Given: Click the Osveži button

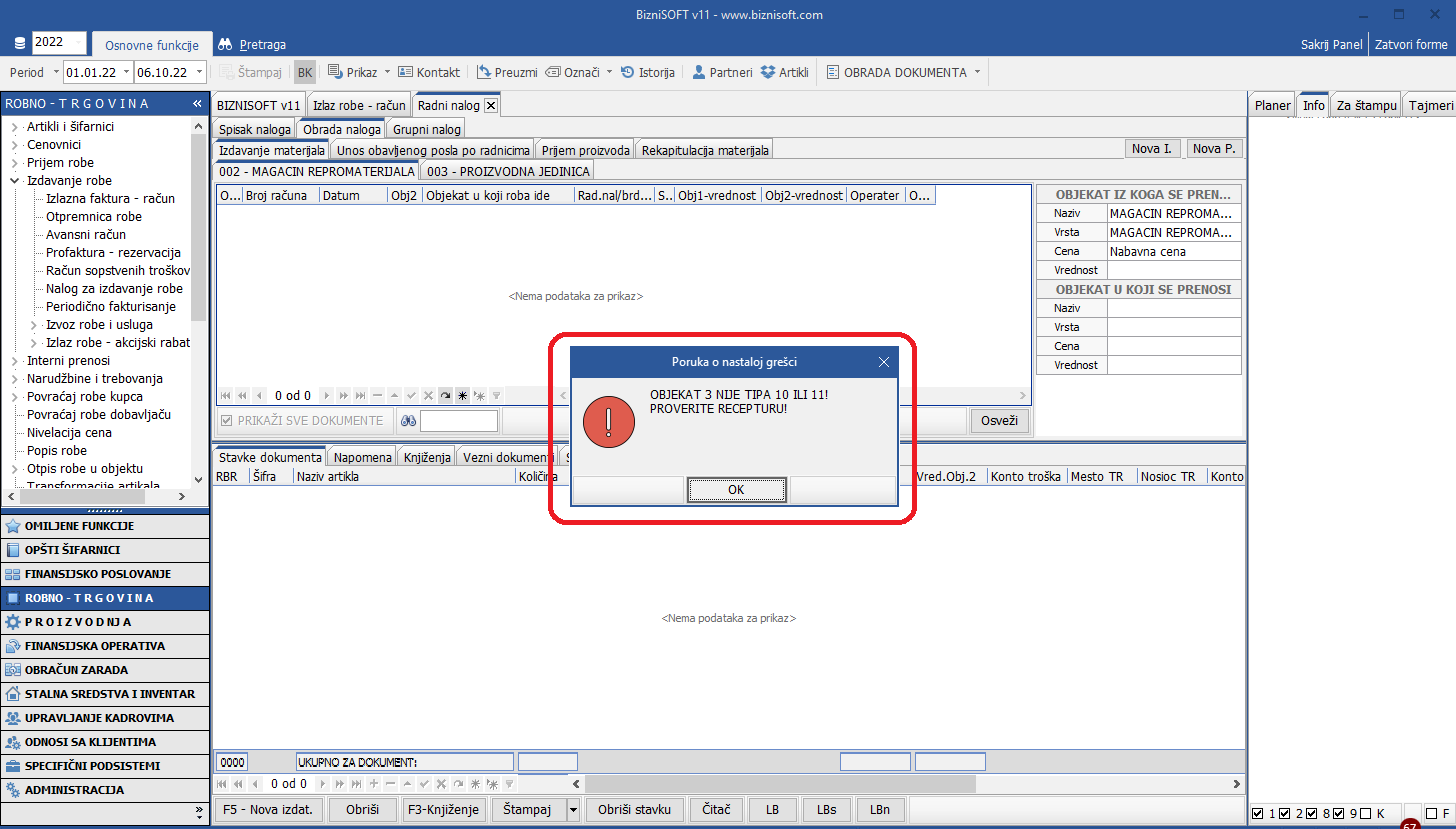Looking at the screenshot, I should pyautogui.click(x=999, y=421).
